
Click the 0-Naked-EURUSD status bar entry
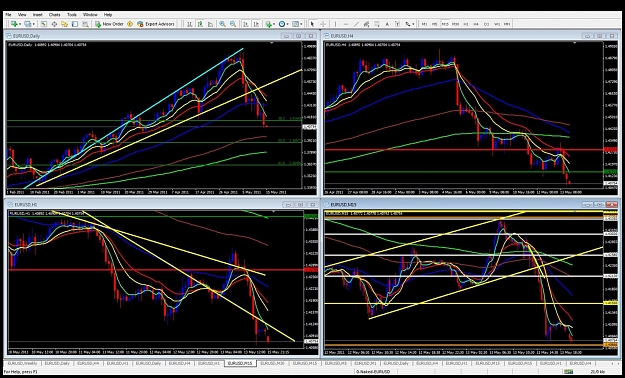(373, 372)
